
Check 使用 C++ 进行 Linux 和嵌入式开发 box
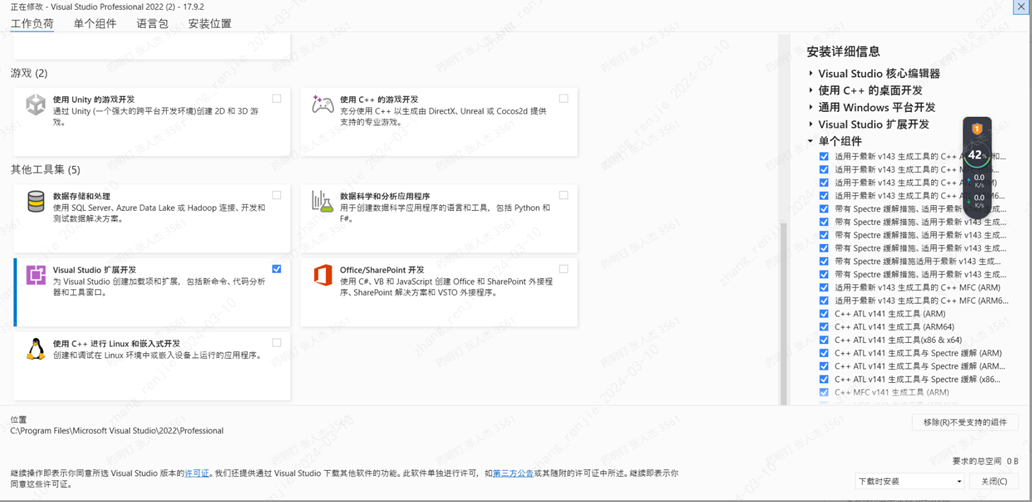tap(276, 343)
